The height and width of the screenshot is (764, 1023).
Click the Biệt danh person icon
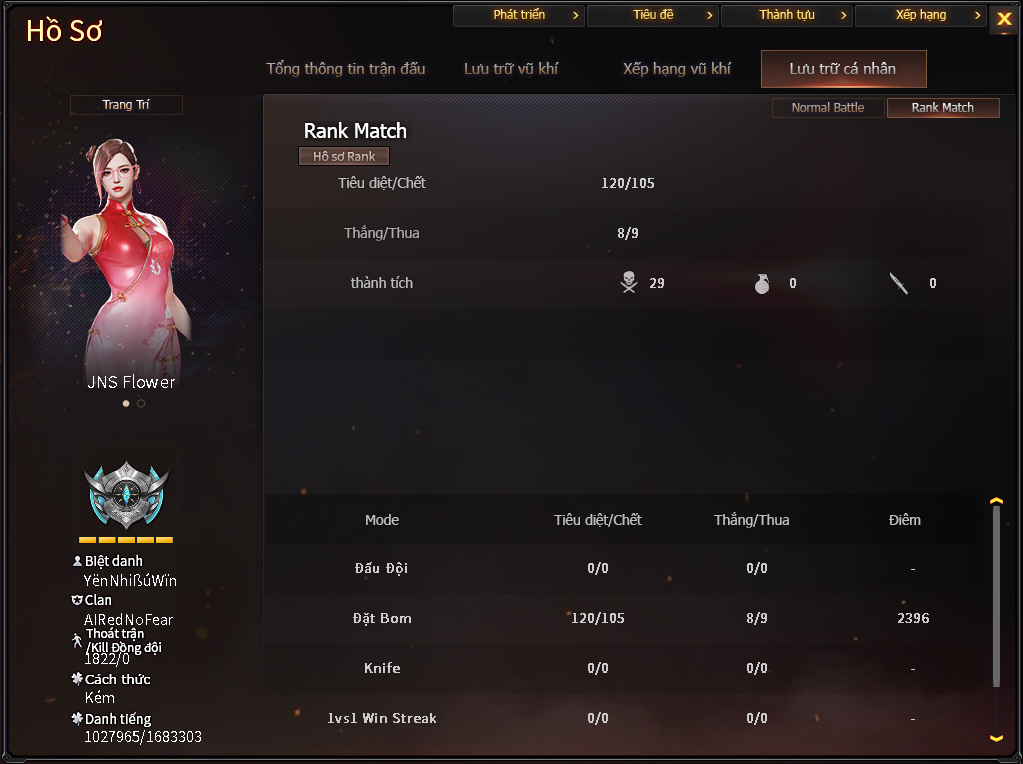77,560
